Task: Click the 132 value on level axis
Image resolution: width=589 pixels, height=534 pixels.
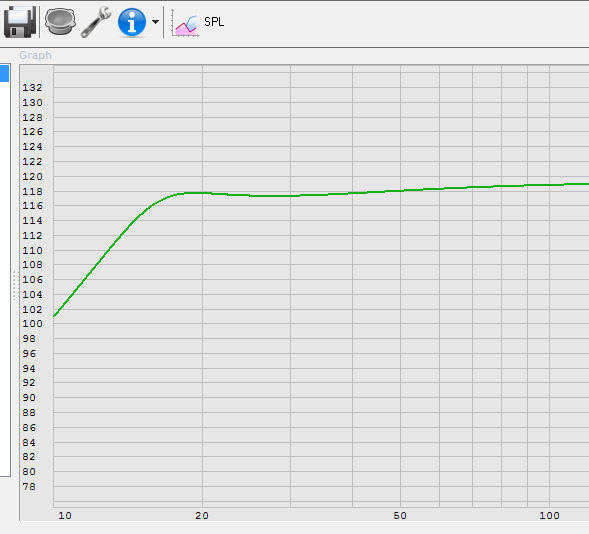Action: [32, 87]
